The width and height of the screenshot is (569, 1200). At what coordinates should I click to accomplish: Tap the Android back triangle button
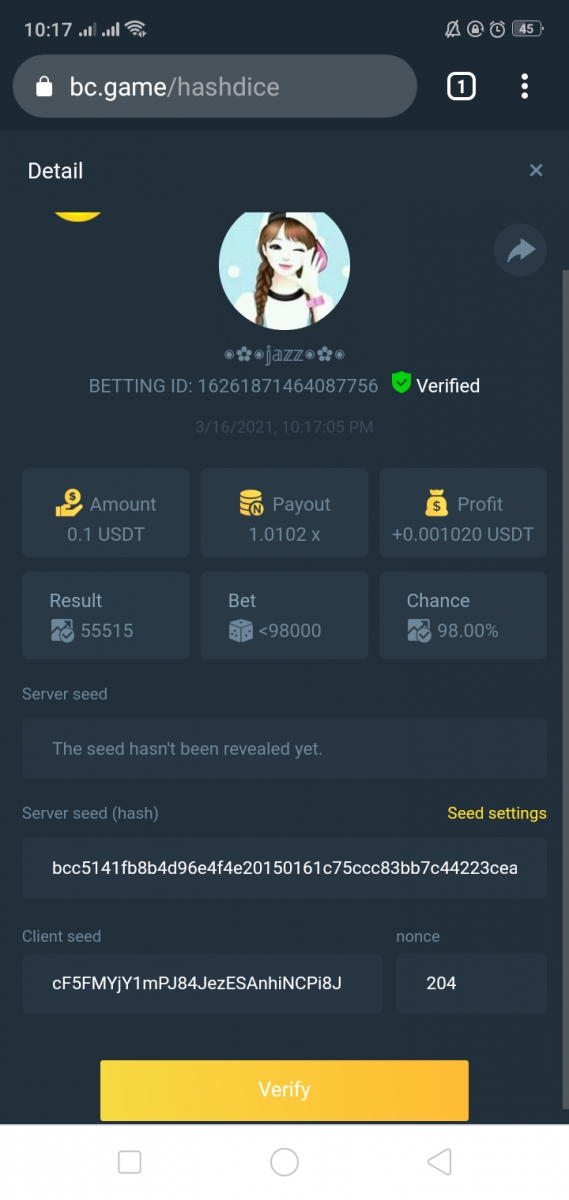coord(439,1161)
